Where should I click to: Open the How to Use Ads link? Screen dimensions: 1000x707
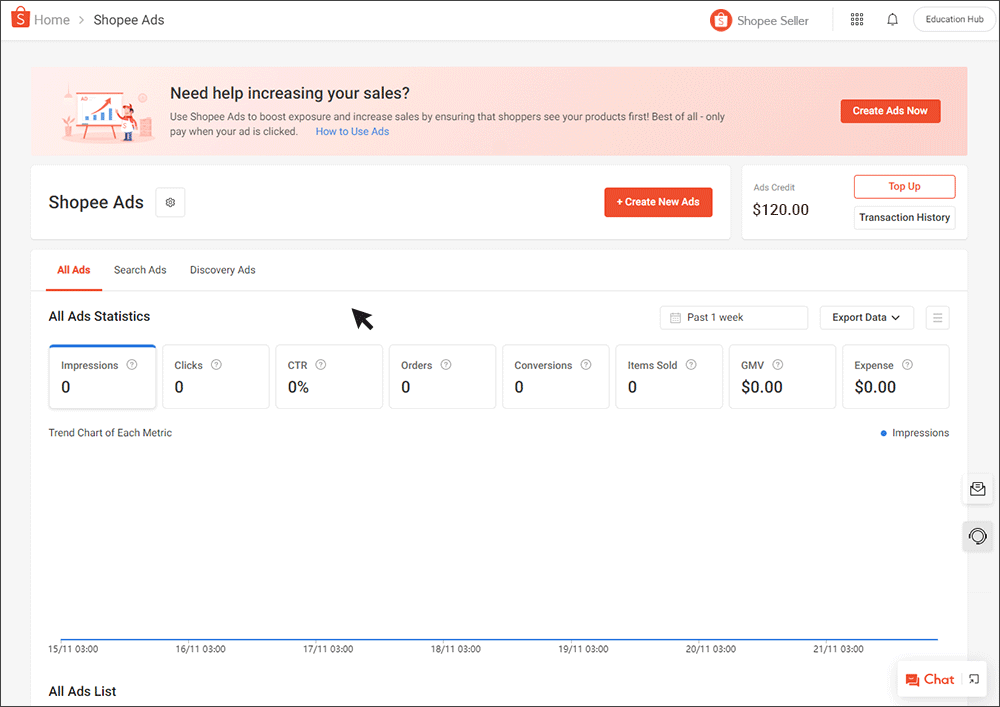click(x=352, y=131)
